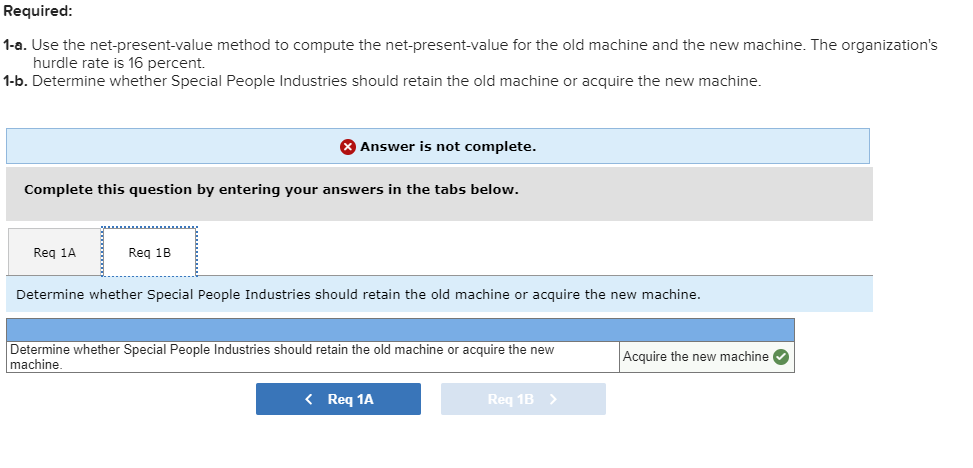973x468 pixels.
Task: Click the blue header row of the answer table
Action: pos(400,330)
